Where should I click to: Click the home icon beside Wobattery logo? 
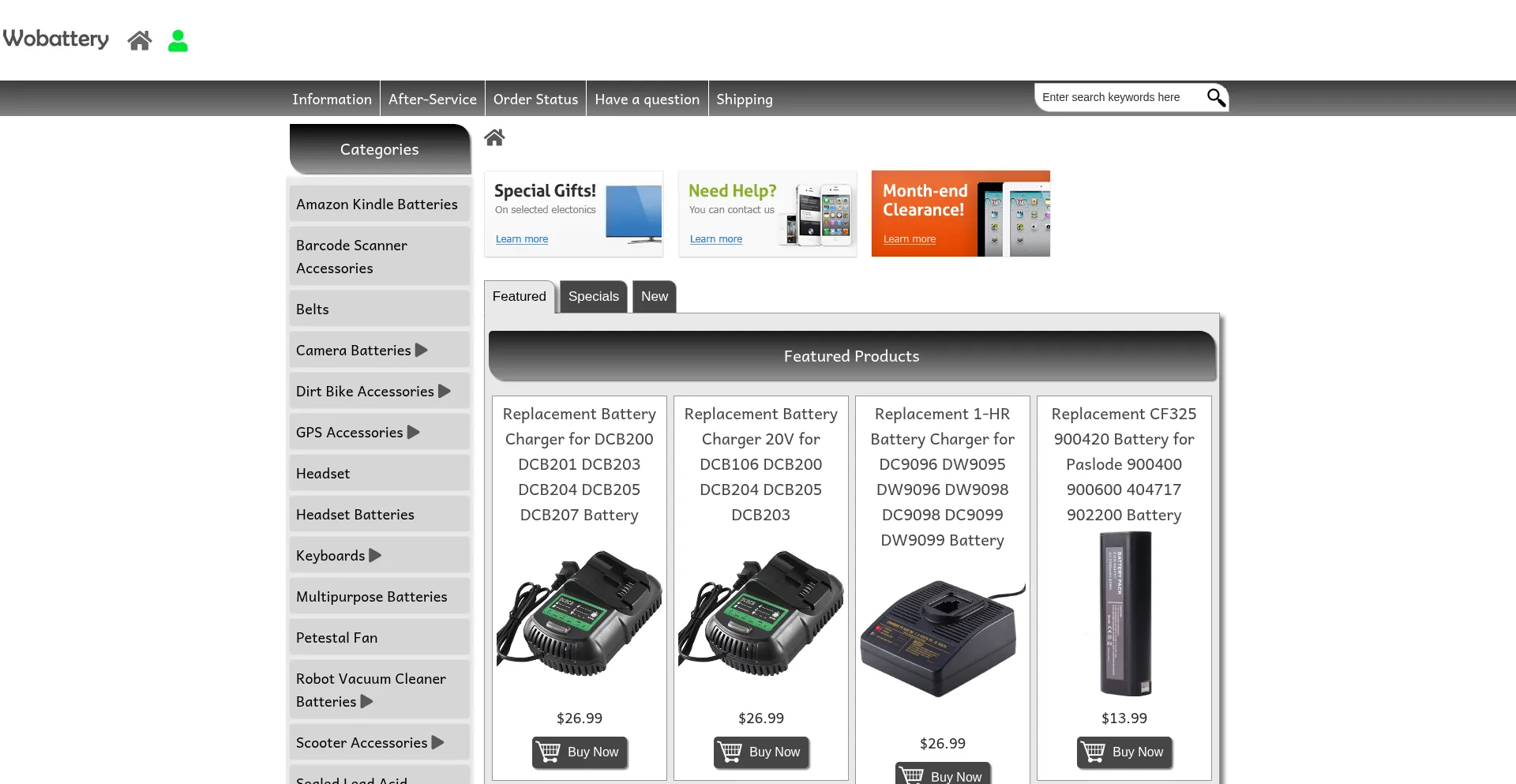click(x=140, y=40)
